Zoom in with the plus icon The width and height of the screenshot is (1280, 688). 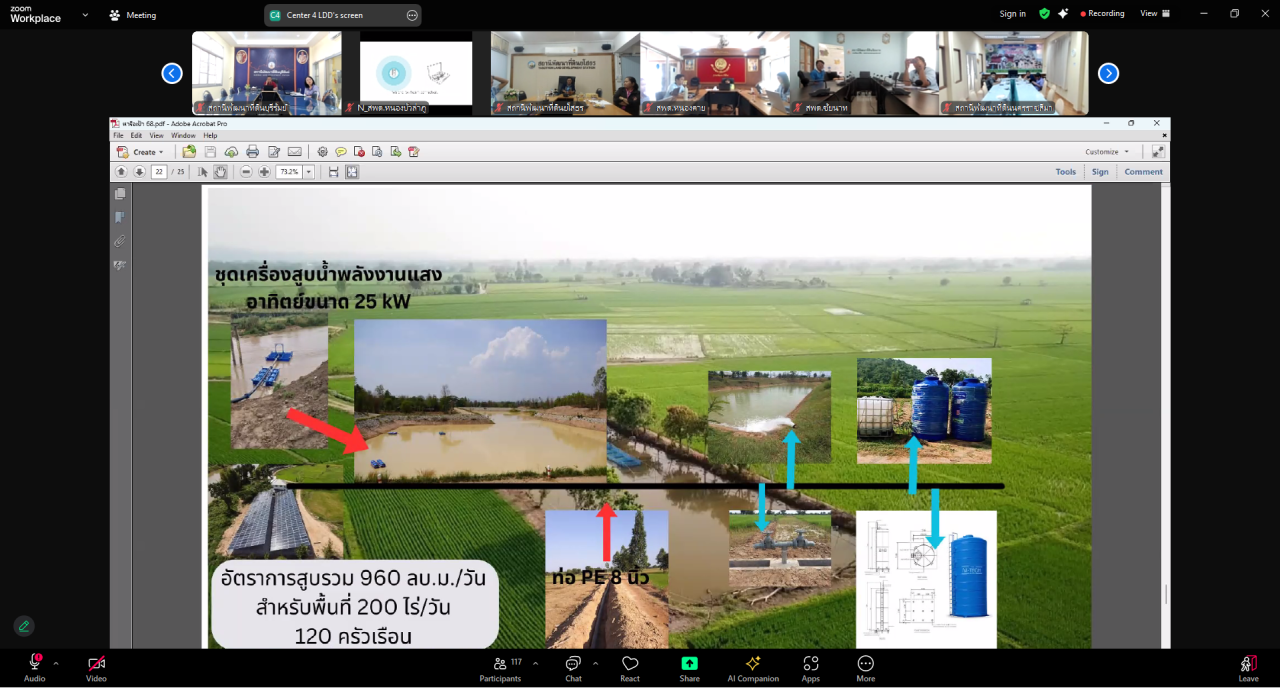pyautogui.click(x=264, y=172)
